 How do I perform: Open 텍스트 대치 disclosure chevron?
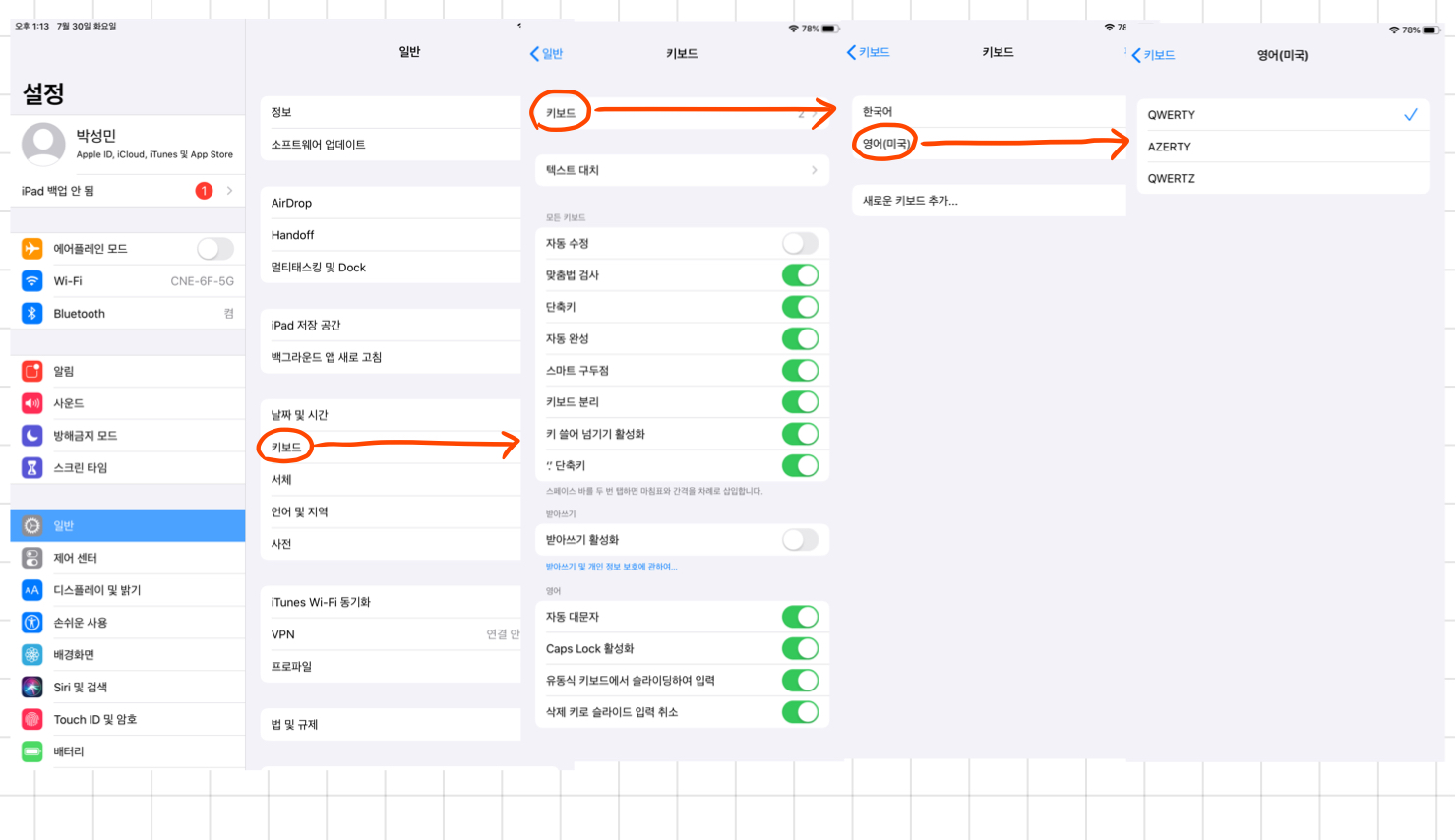tap(815, 170)
